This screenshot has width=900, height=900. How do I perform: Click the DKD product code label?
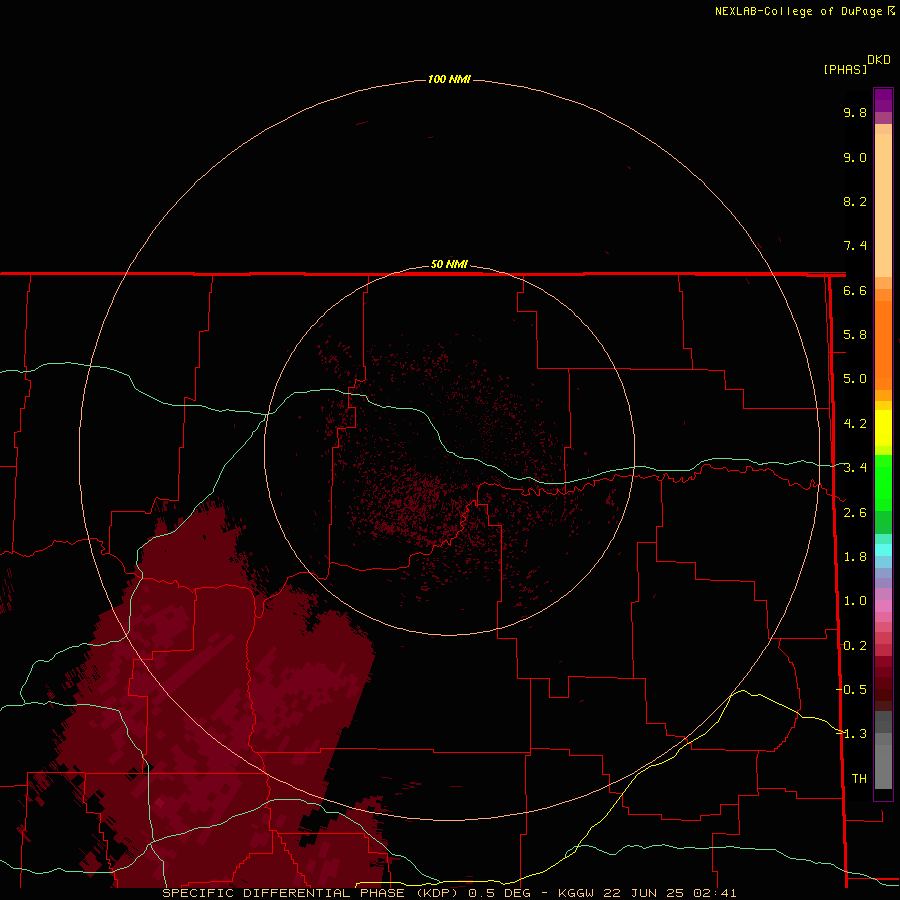879,59
